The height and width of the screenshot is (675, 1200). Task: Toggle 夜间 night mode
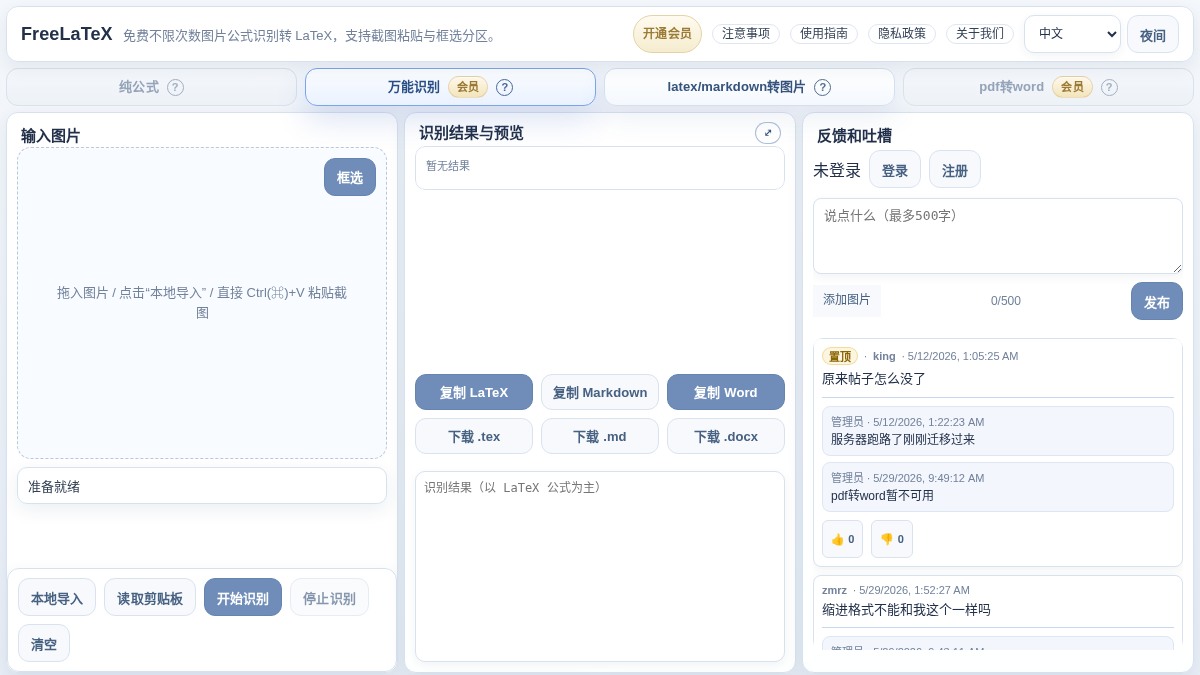pos(1153,35)
